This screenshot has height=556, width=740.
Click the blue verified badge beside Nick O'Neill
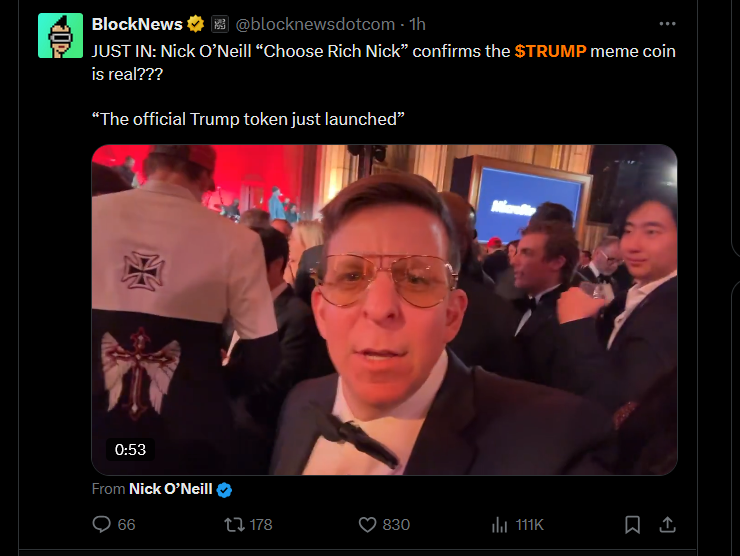click(x=224, y=490)
